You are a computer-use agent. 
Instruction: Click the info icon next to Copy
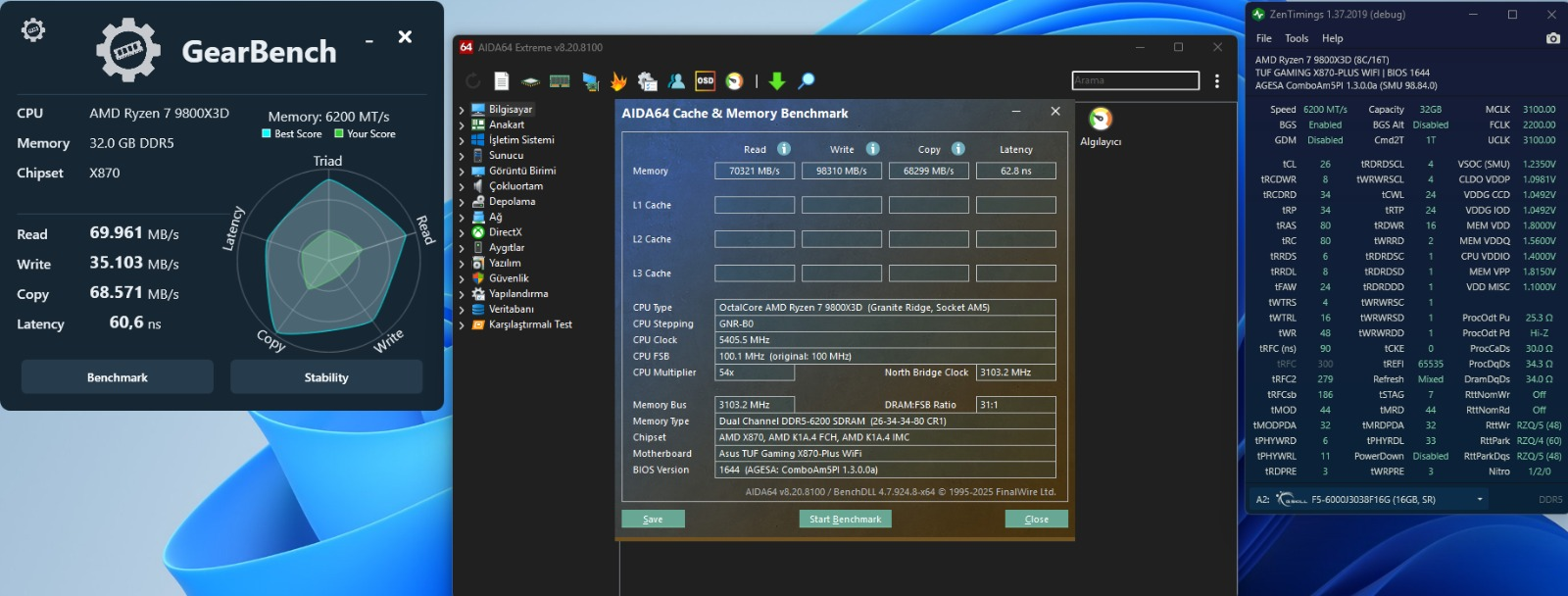[958, 149]
